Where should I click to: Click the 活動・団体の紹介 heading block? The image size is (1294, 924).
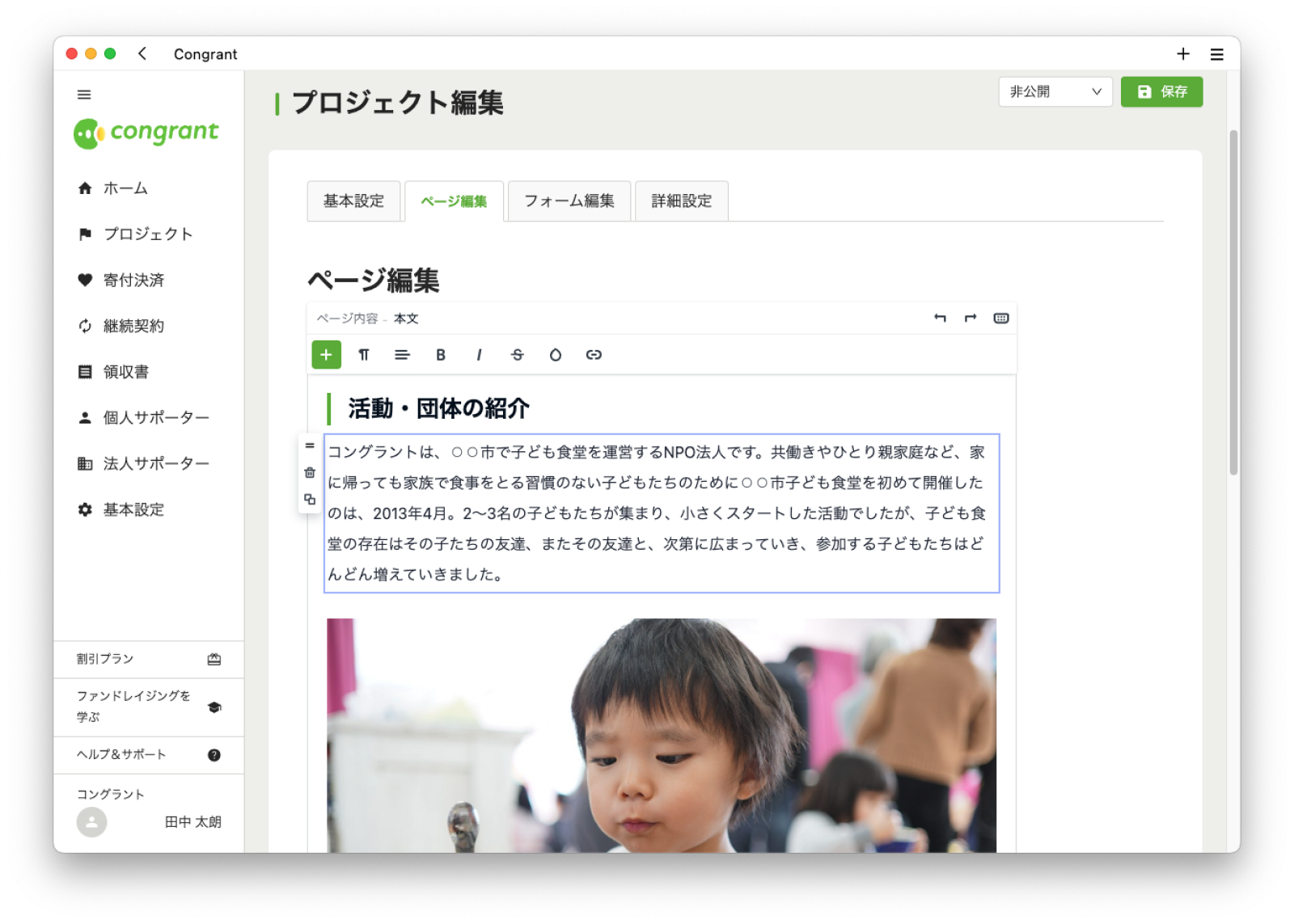point(438,409)
